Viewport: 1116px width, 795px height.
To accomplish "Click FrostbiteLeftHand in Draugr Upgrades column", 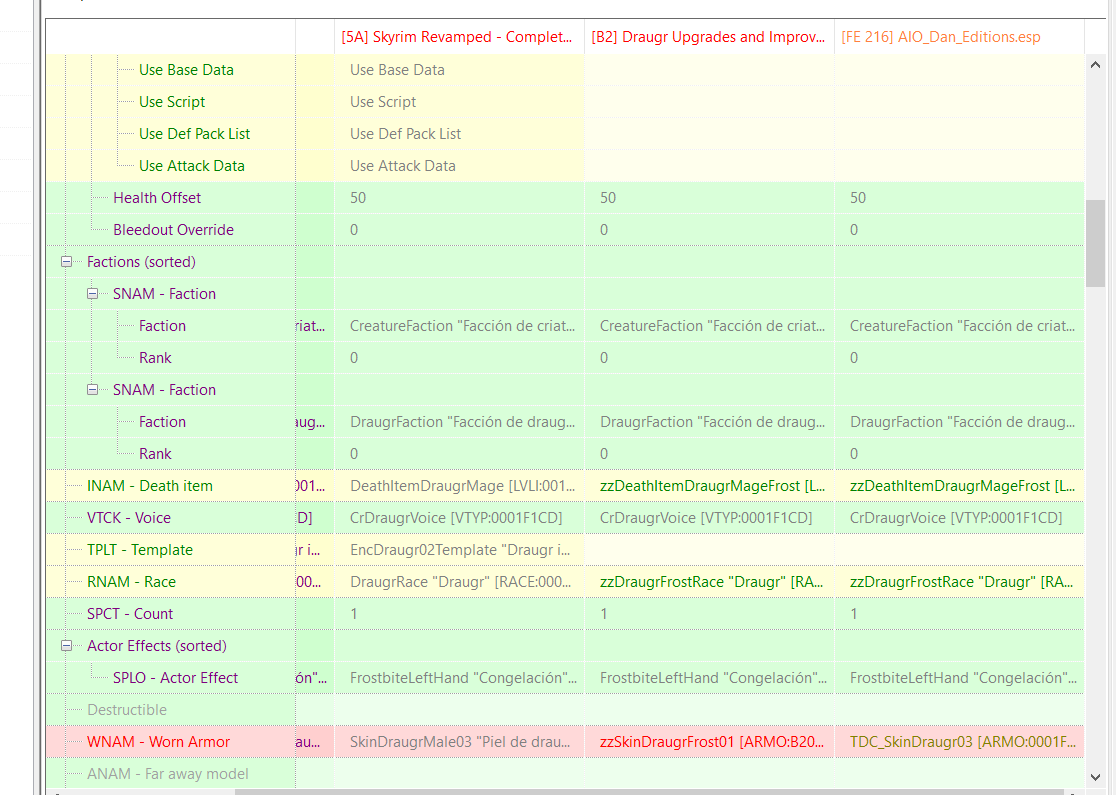I will (709, 678).
